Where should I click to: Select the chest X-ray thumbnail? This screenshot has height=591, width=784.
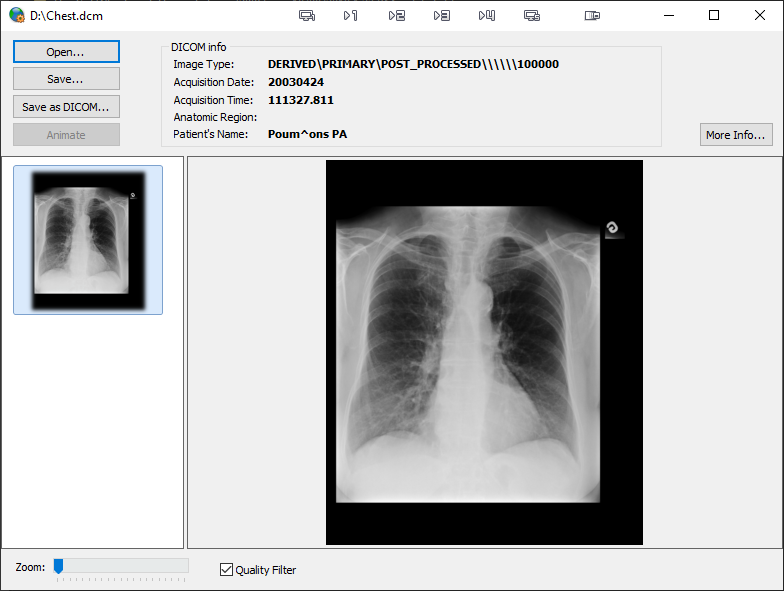(88, 240)
